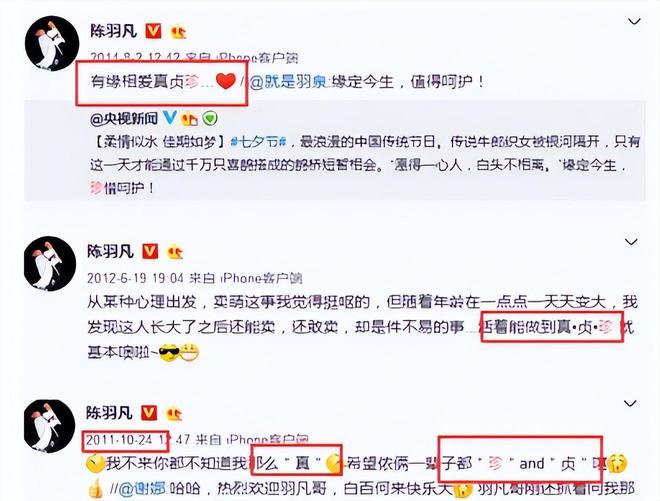
Task: Open the @就是羽泉 mention link
Action: (287, 81)
